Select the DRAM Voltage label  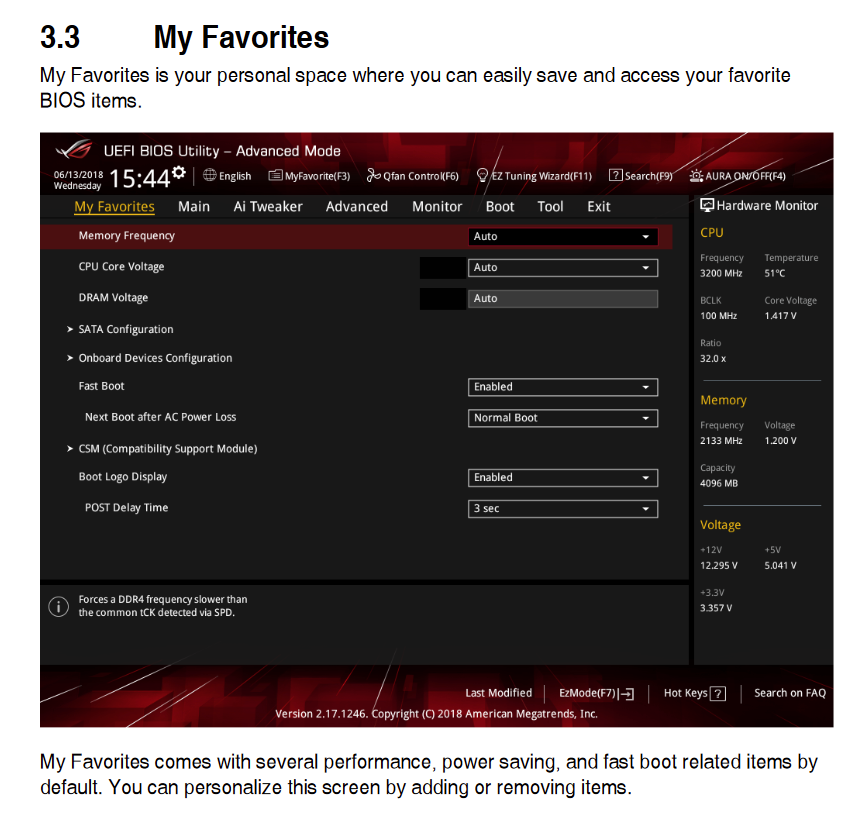pos(113,297)
